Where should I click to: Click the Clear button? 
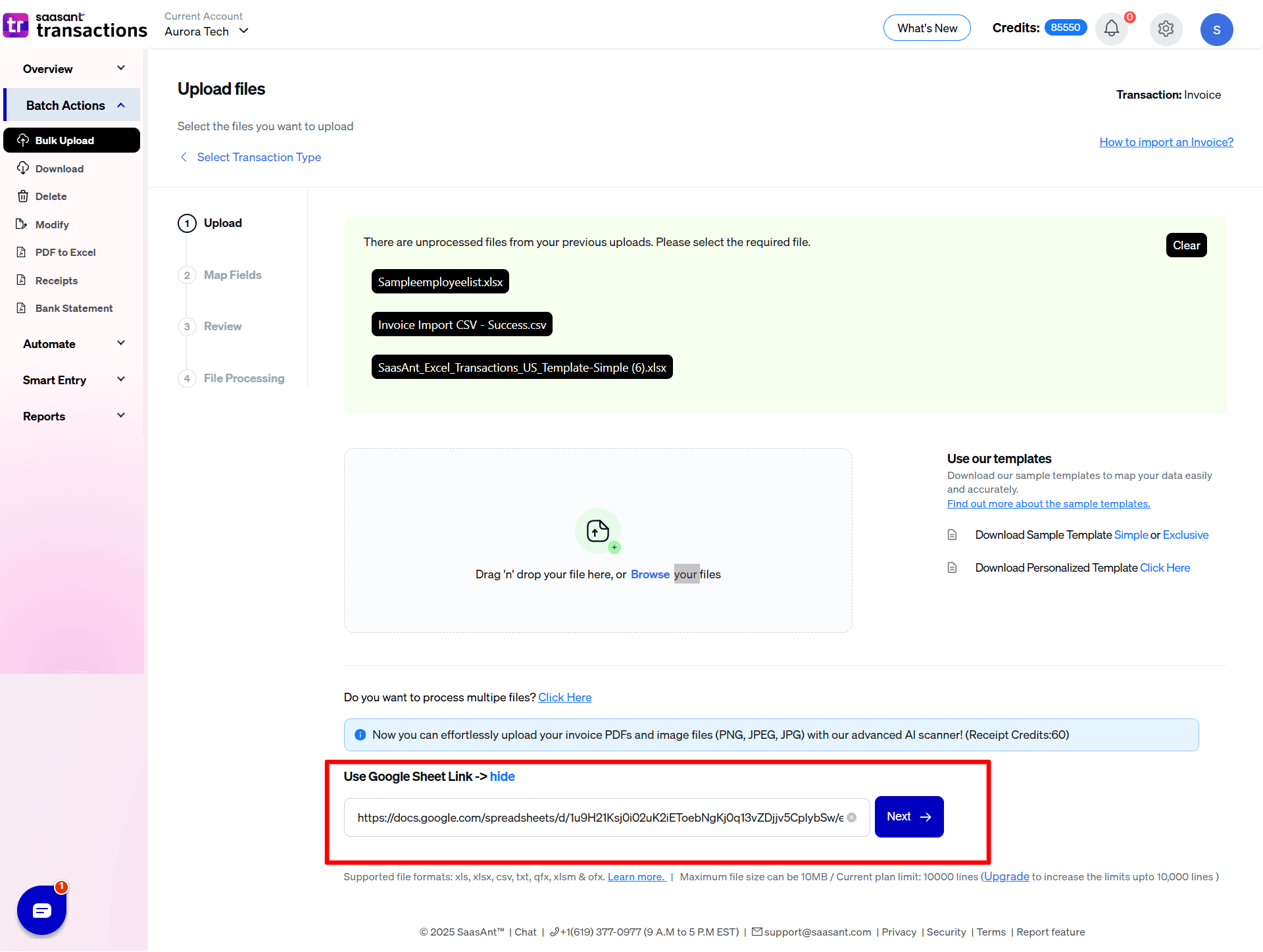[1186, 245]
